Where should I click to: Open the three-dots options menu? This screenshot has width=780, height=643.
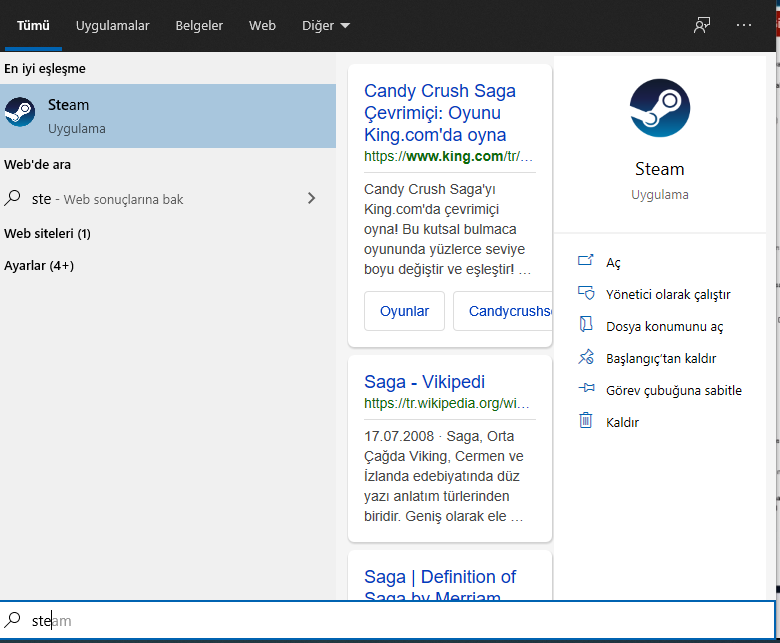(x=743, y=25)
